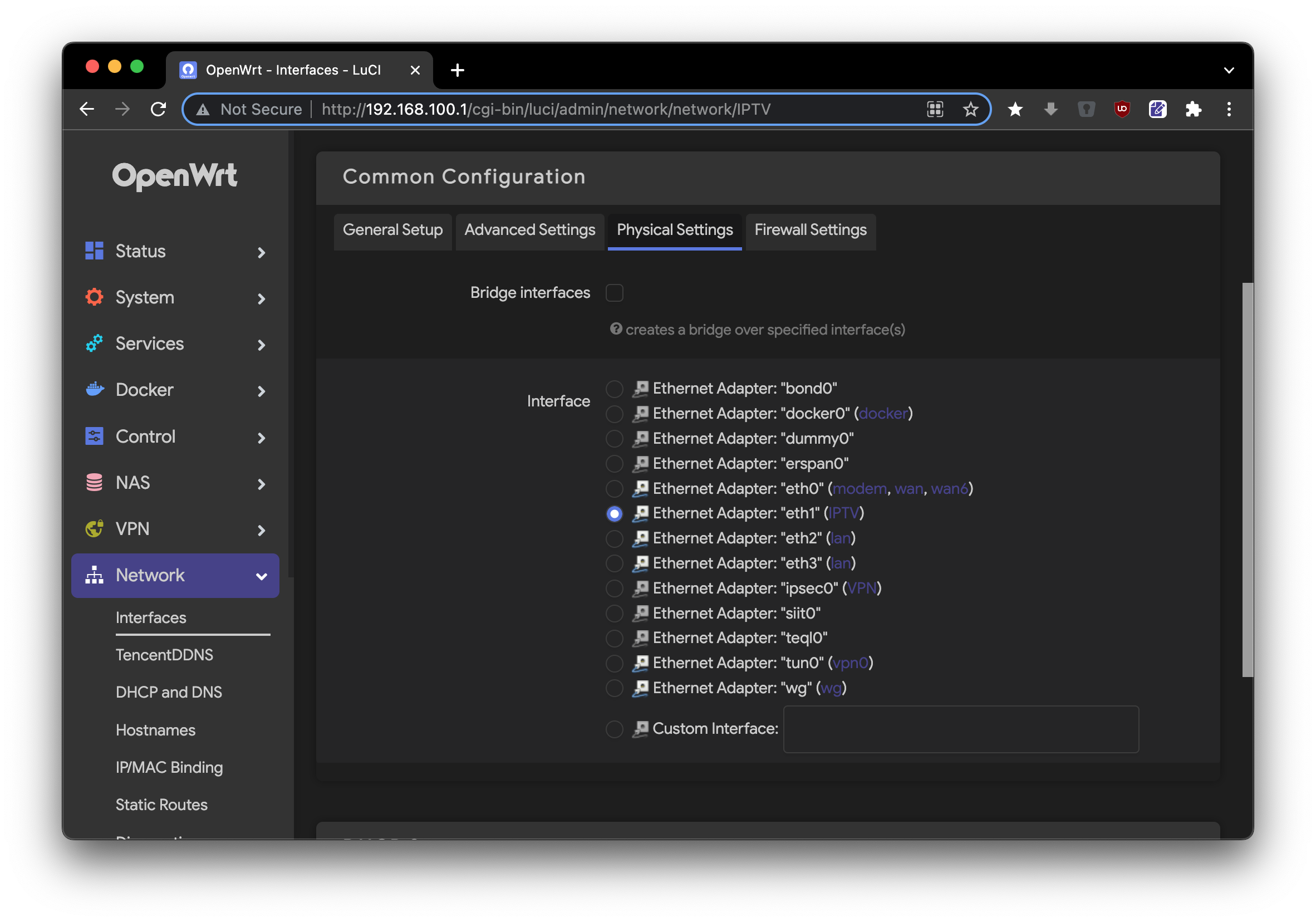Click the Network topology icon
Screen dimensions: 1316x922
tap(94, 575)
